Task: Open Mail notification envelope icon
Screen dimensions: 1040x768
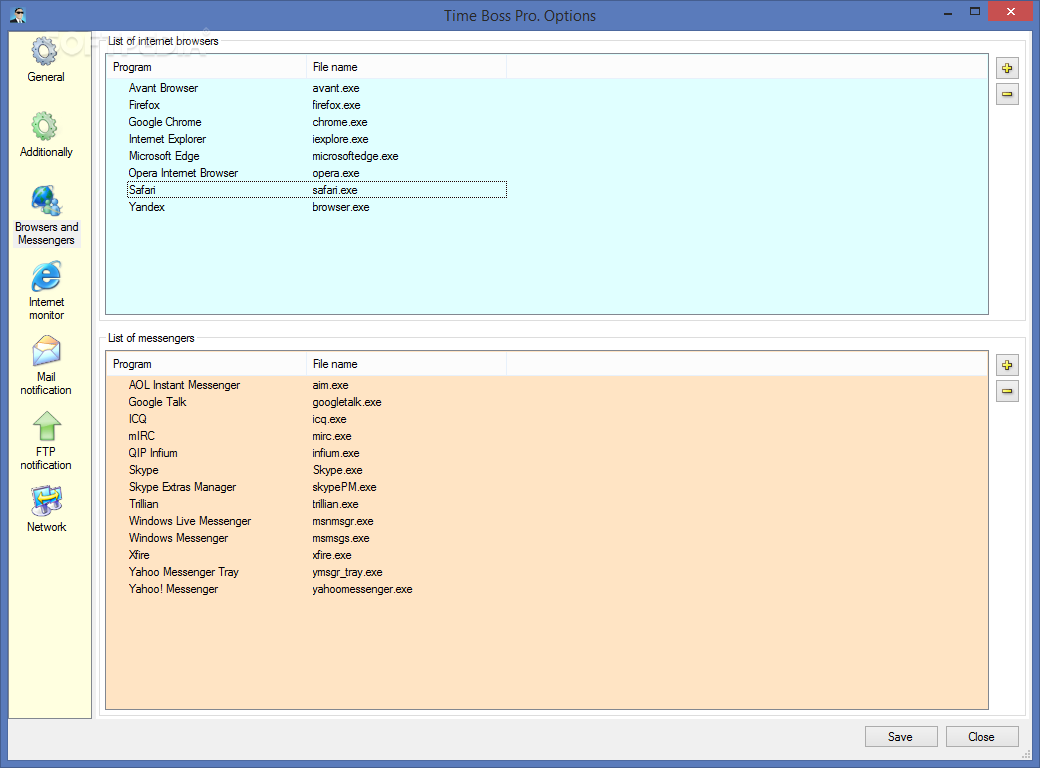Action: click(x=46, y=352)
